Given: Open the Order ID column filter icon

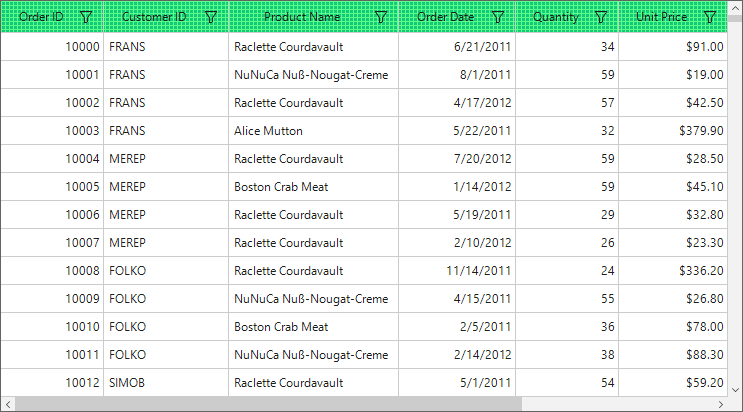Looking at the screenshot, I should click(86, 17).
